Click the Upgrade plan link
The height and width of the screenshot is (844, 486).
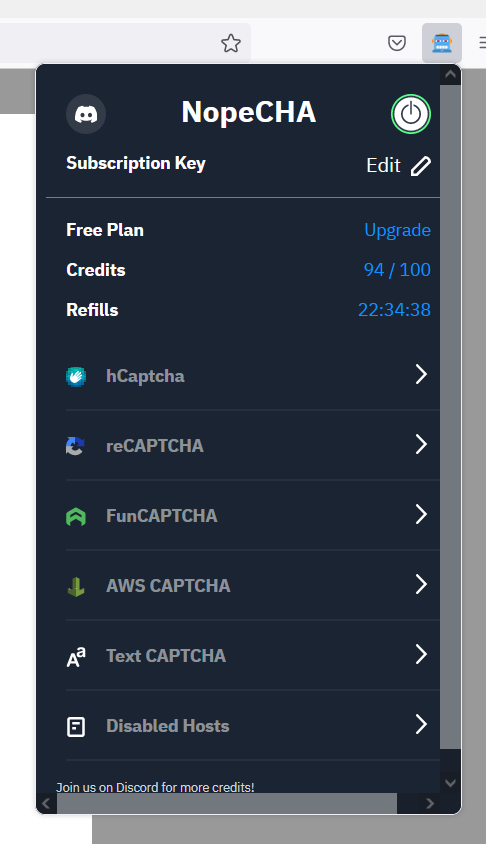pyautogui.click(x=397, y=230)
